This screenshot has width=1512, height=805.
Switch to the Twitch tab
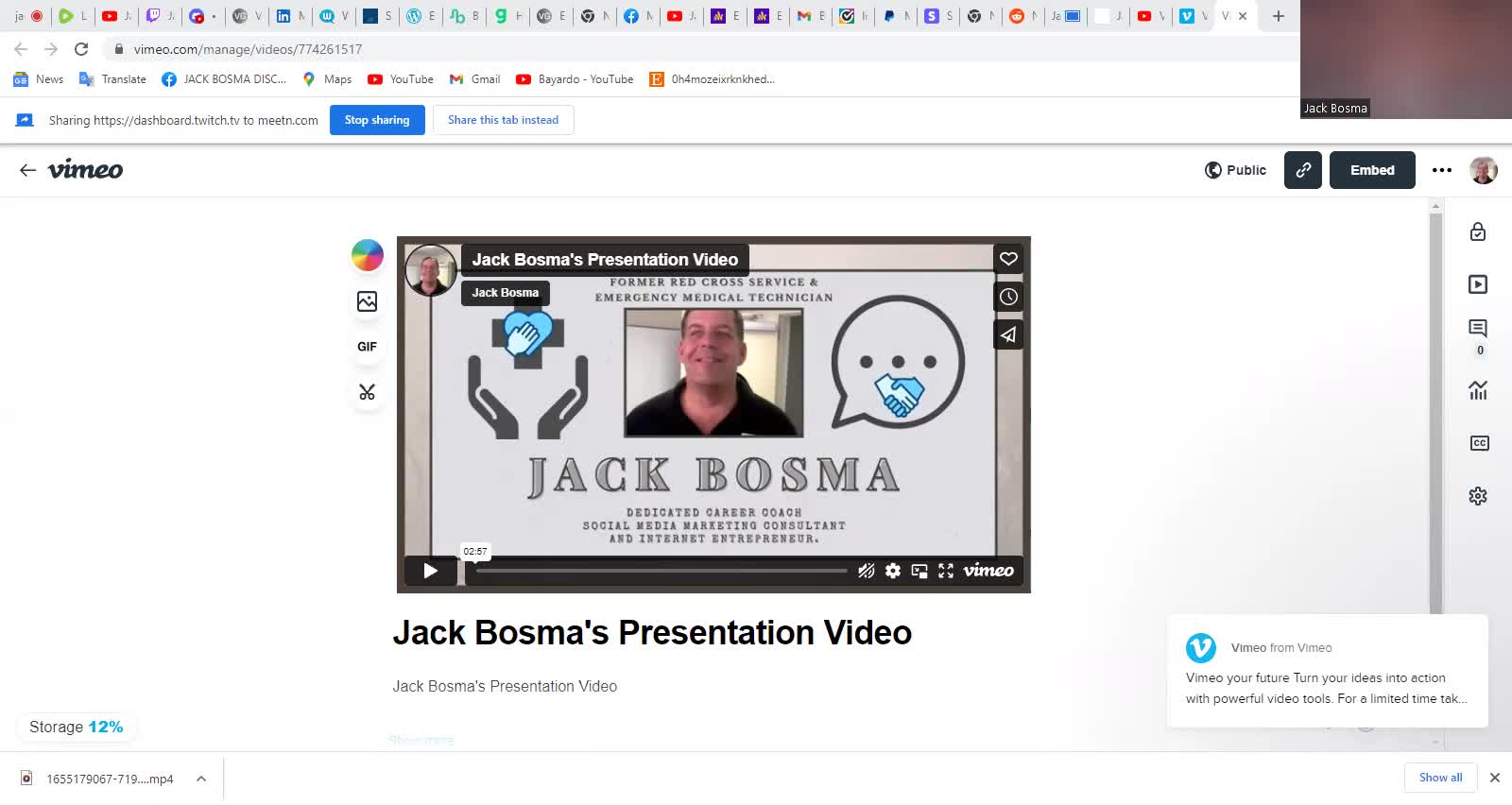coord(161,16)
